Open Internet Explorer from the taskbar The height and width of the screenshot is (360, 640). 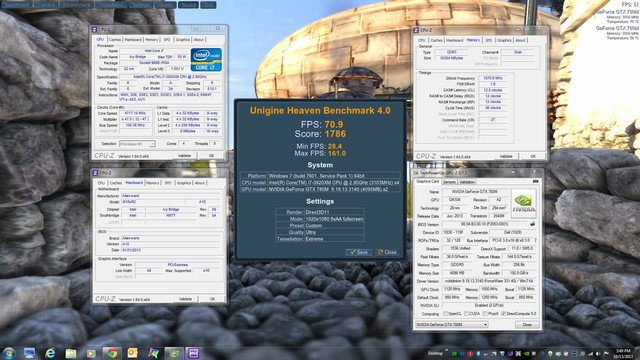[x=50, y=353]
